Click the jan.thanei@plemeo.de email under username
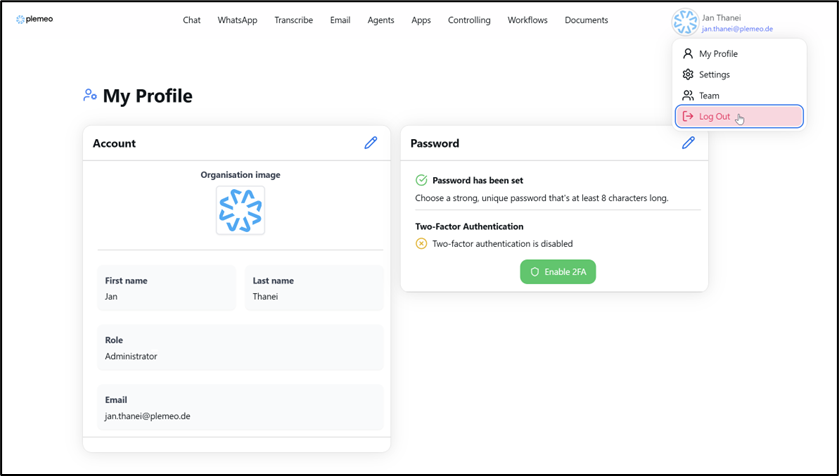This screenshot has height=476, width=839. click(737, 30)
